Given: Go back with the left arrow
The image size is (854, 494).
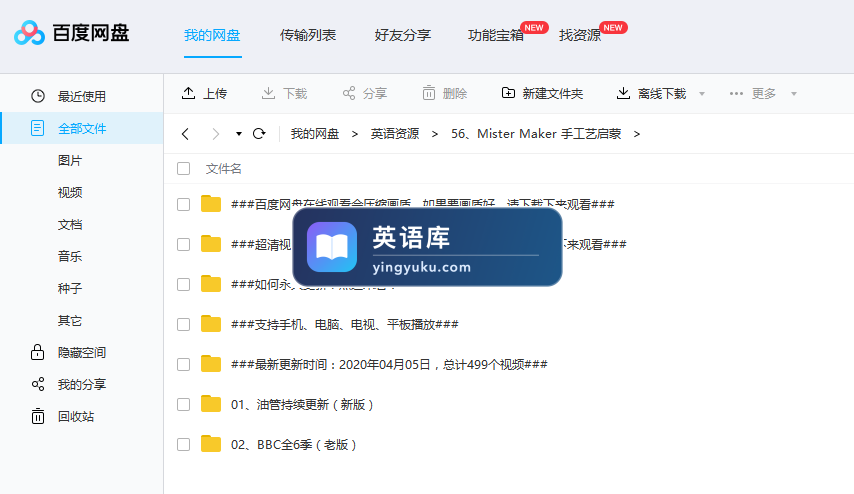Looking at the screenshot, I should point(186,134).
